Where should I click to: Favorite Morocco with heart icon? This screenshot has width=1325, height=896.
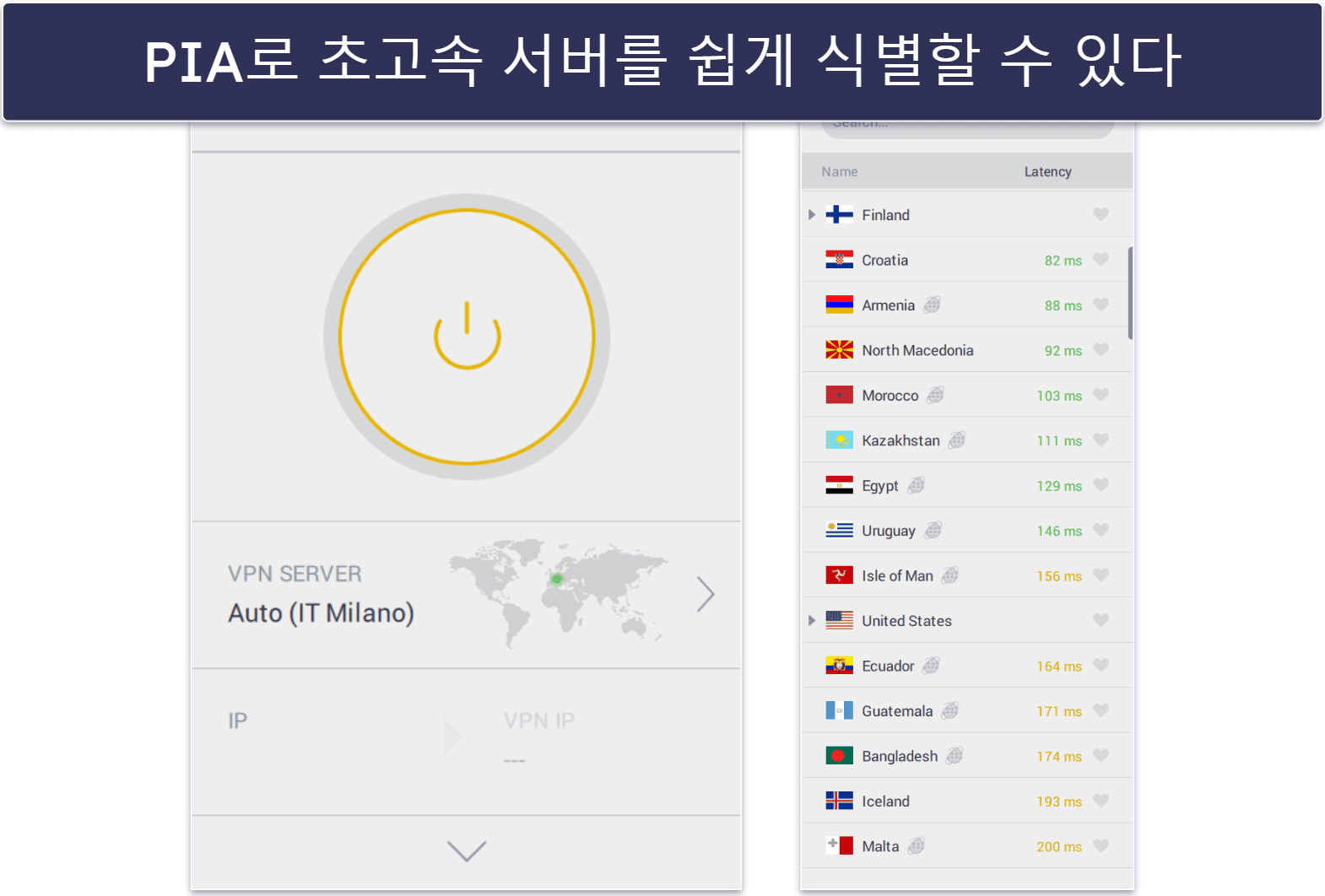pos(1101,395)
